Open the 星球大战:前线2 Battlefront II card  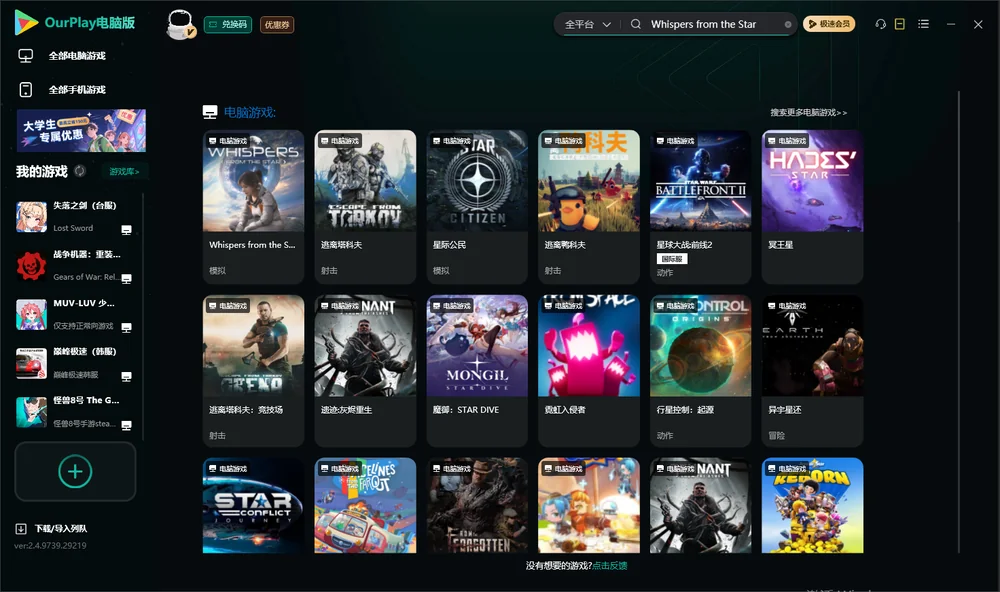click(700, 207)
